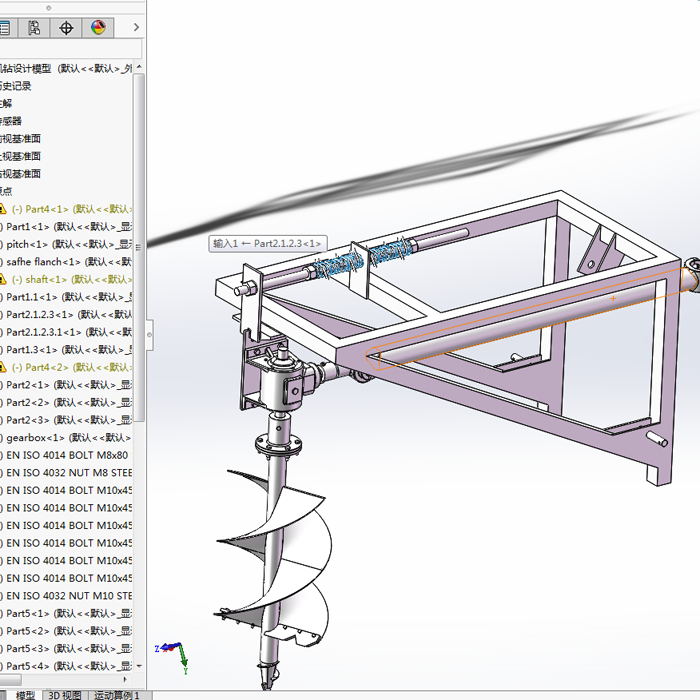
Task: Switch to the 3D 视图 tab
Action: (x=65, y=694)
